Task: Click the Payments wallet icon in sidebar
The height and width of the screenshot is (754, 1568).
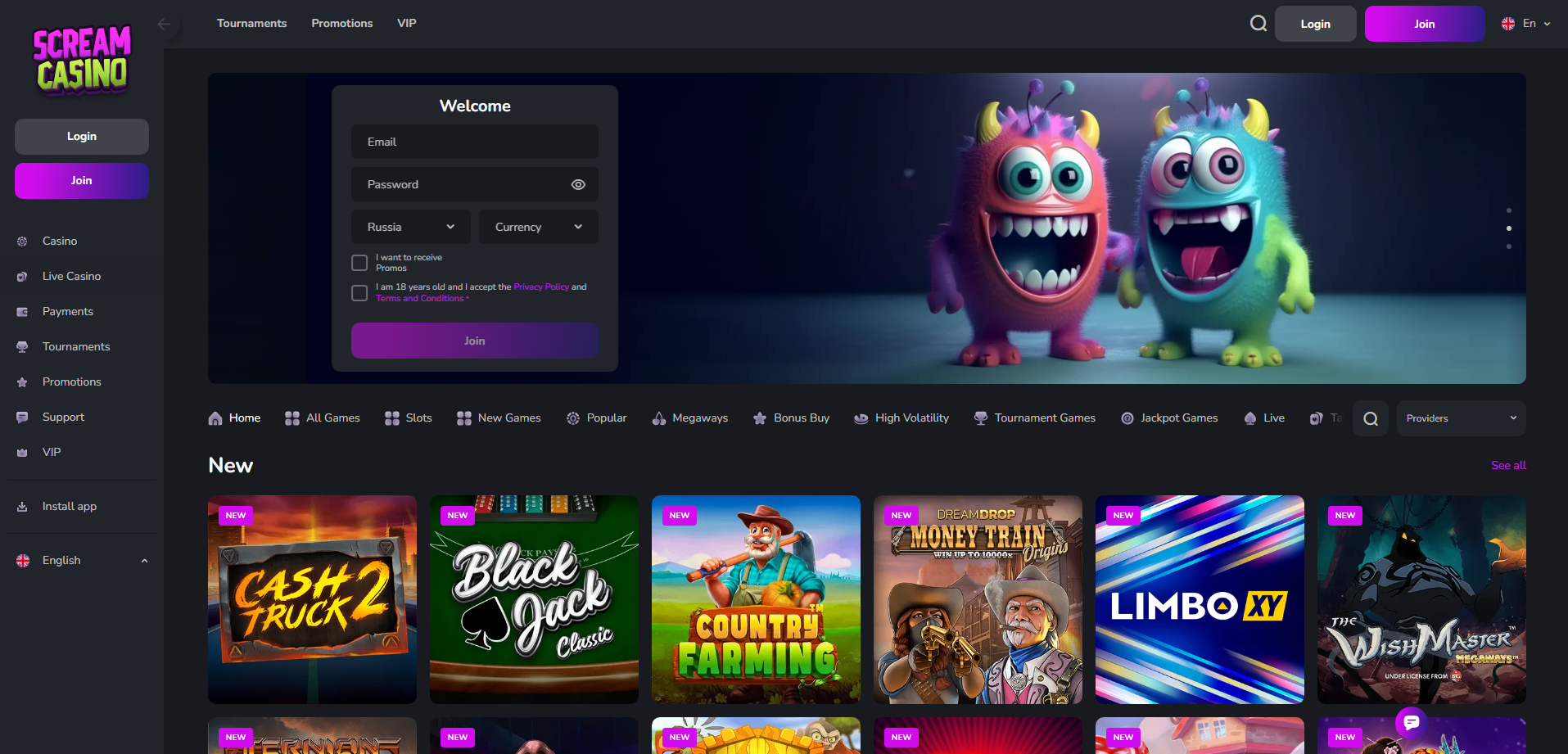Action: pyautogui.click(x=22, y=312)
